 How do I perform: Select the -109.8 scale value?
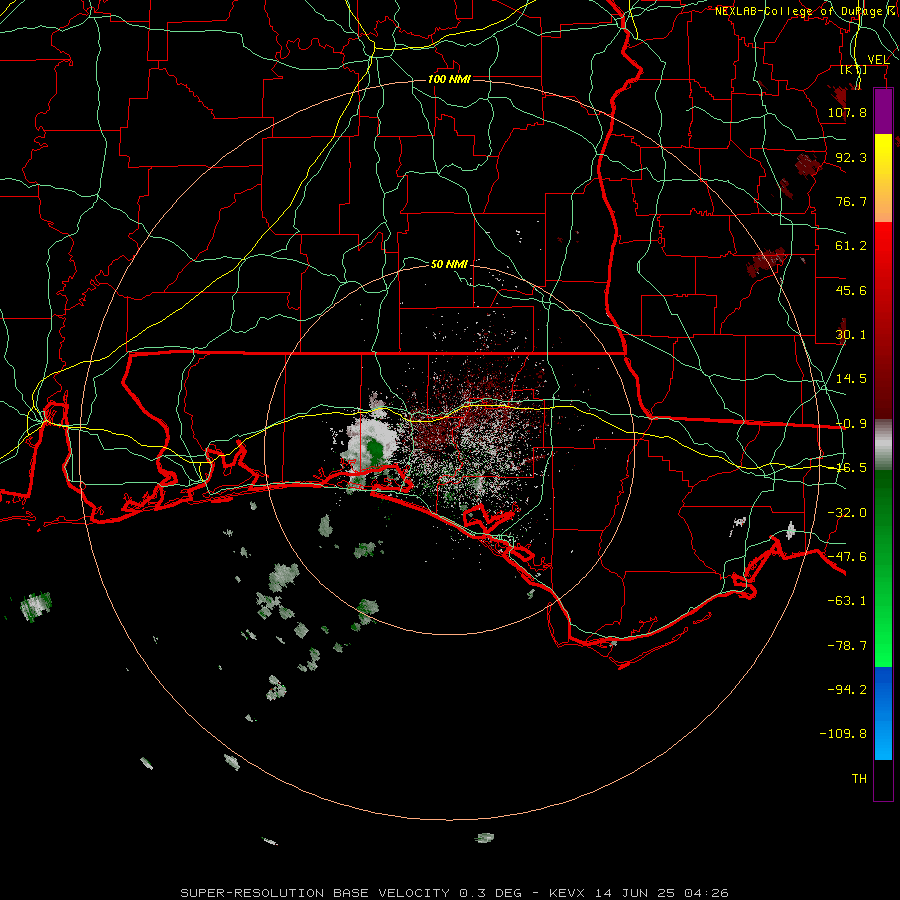point(844,734)
